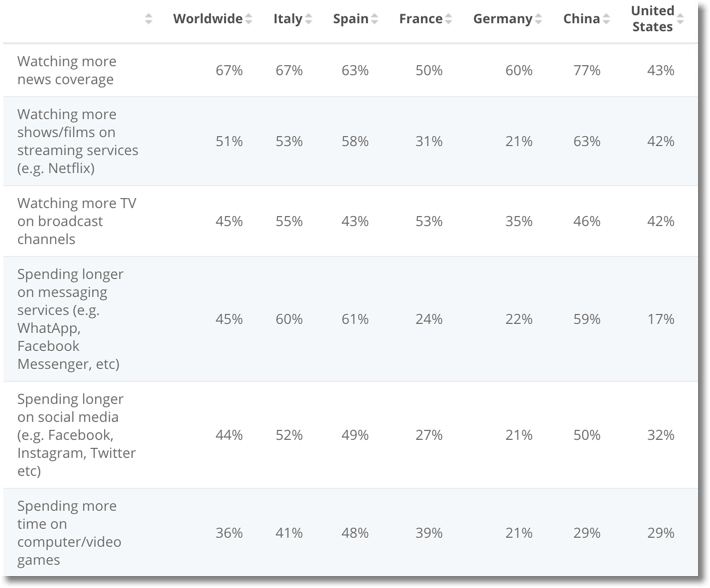Select the Germany column header text
Image resolution: width=710 pixels, height=588 pixels.
tap(503, 19)
